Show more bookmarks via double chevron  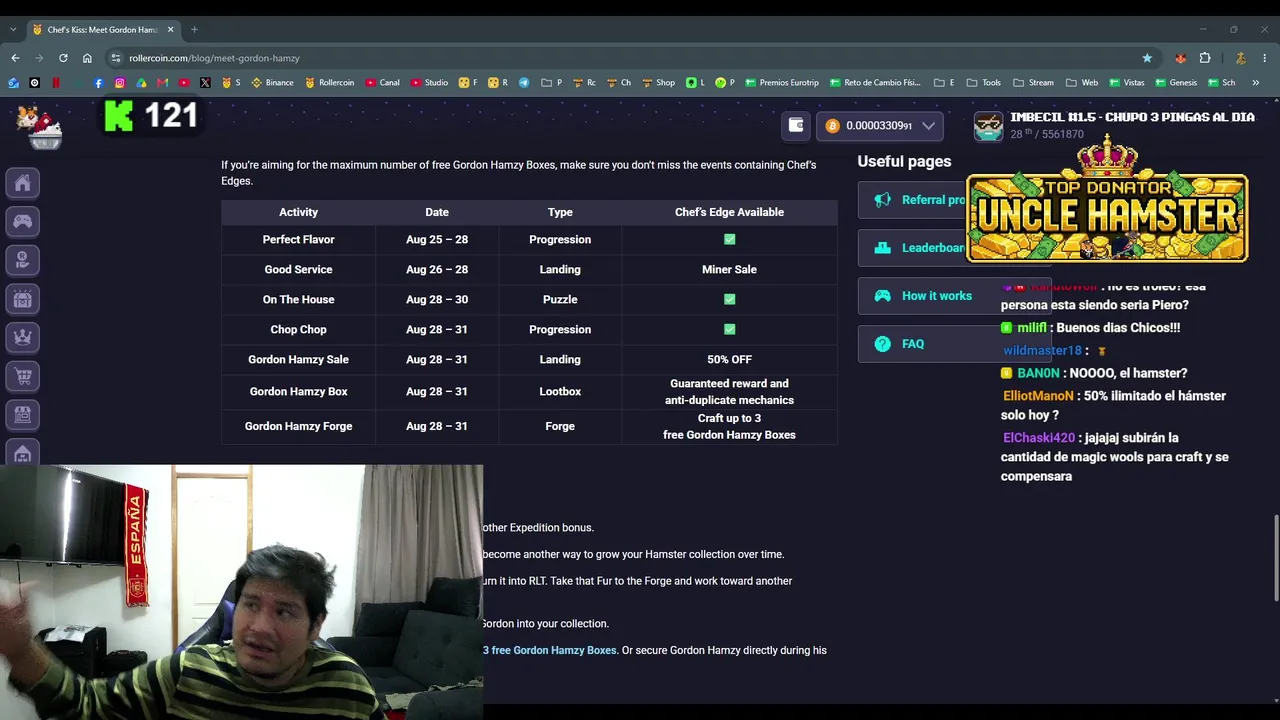[1256, 83]
